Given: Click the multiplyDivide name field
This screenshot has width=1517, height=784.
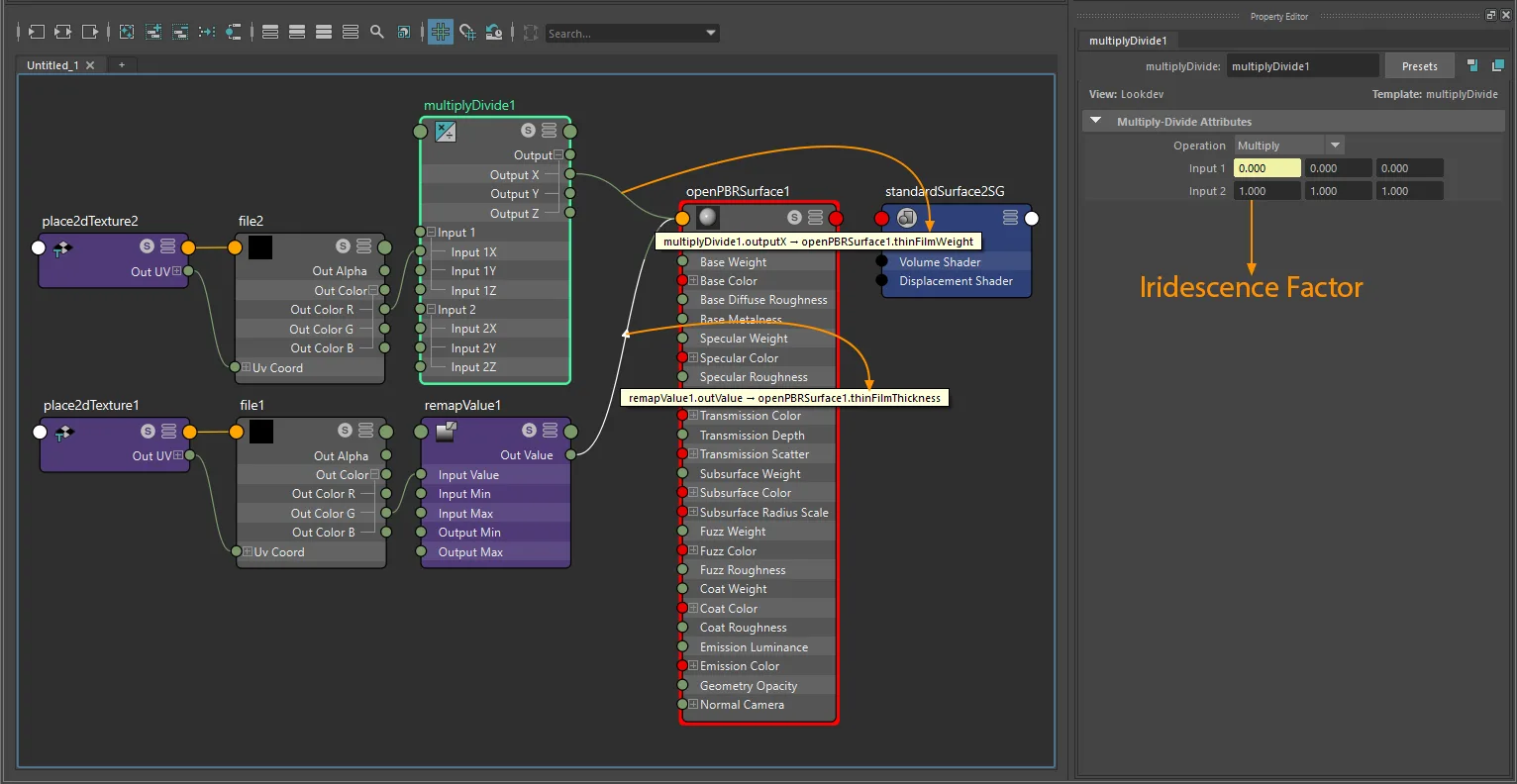Looking at the screenshot, I should click(x=1302, y=66).
